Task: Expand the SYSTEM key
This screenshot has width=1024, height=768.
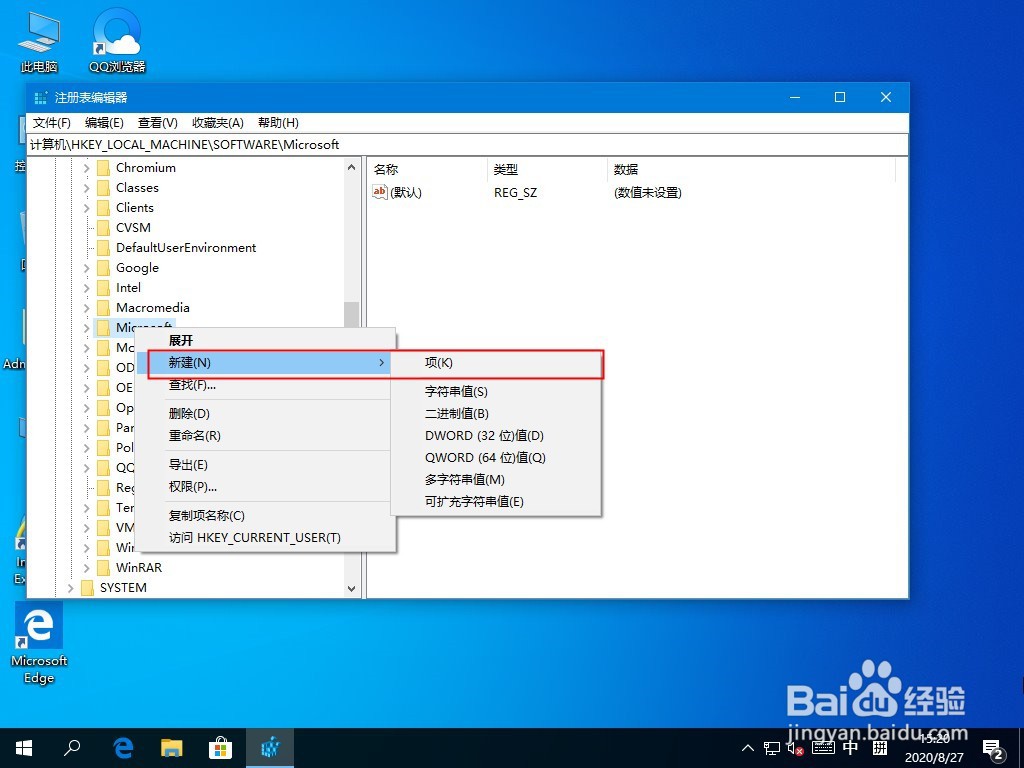Action: 70,588
